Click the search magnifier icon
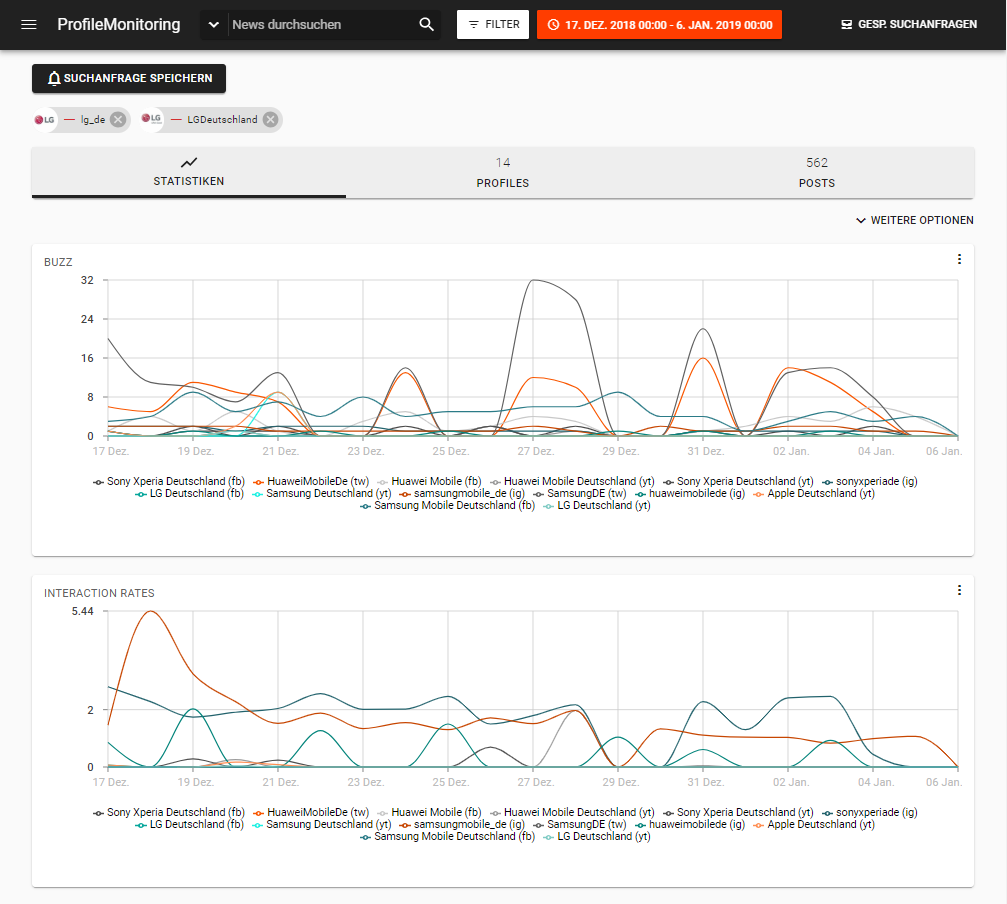The height and width of the screenshot is (904, 1007). [x=426, y=24]
